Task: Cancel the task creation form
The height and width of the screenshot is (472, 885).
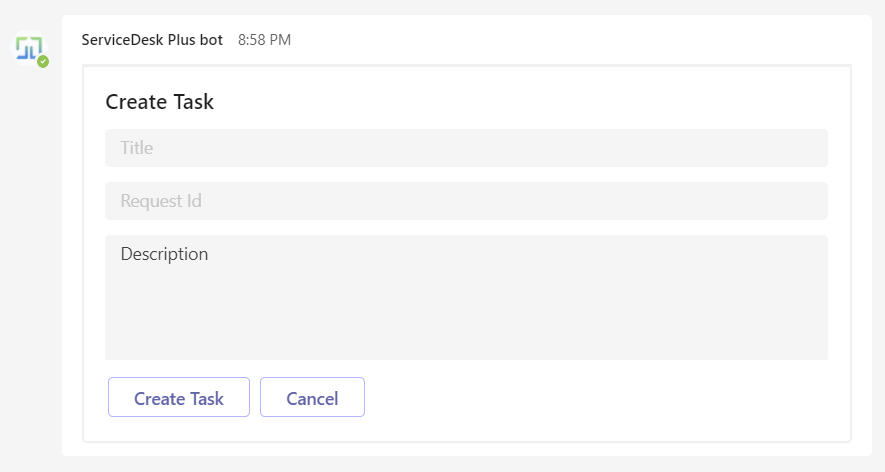Action: click(x=312, y=398)
